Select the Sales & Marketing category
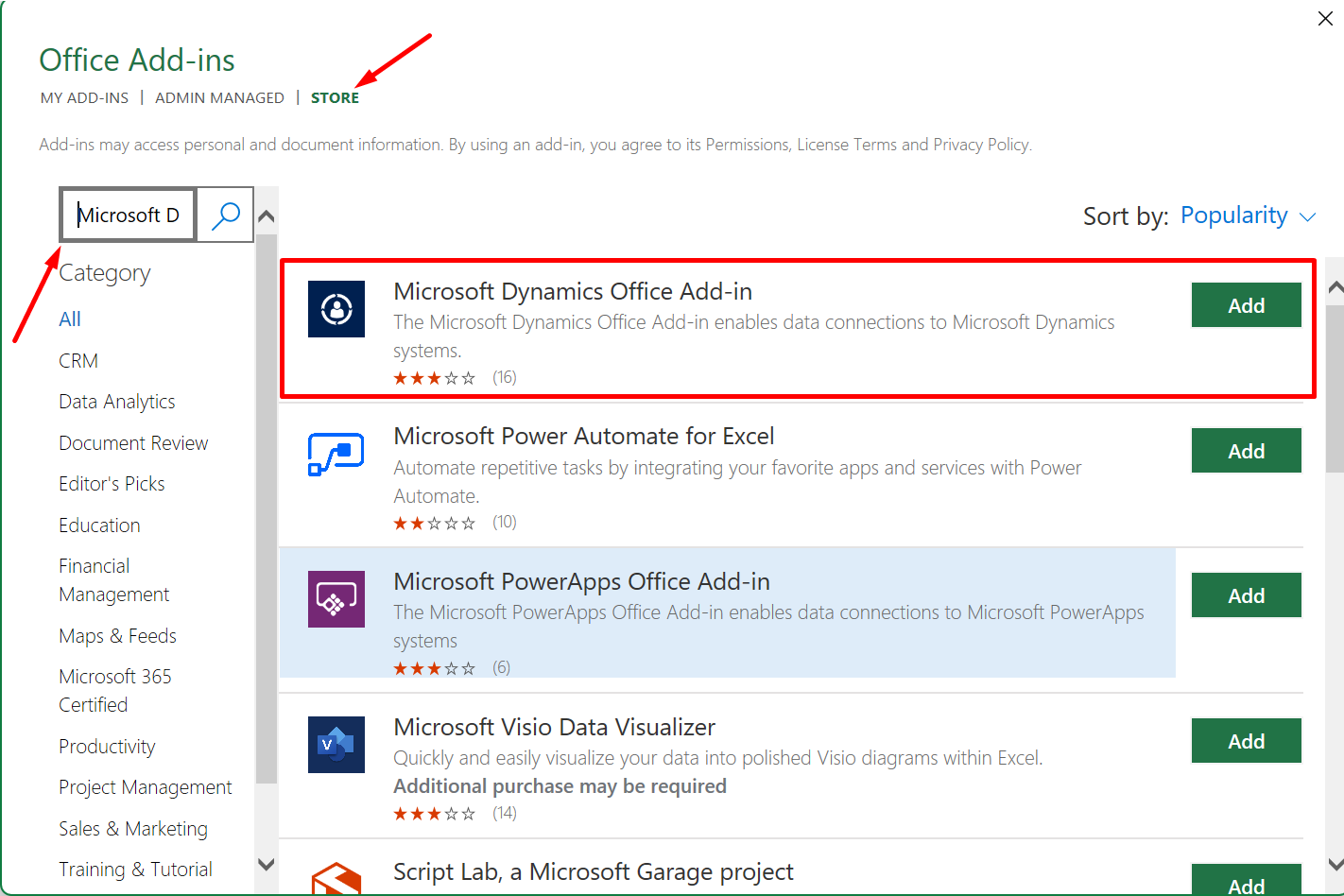Screen dimensions: 1344x896 point(133,829)
